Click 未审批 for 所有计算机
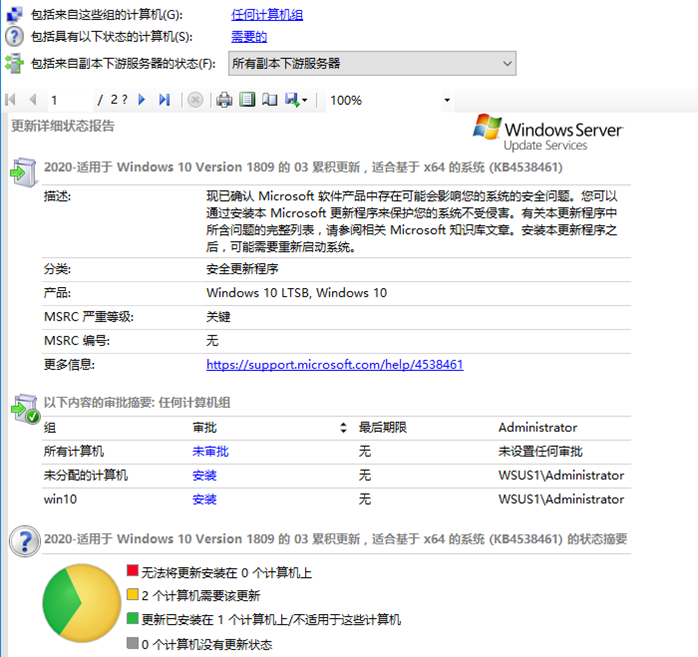The image size is (698, 657). (210, 452)
